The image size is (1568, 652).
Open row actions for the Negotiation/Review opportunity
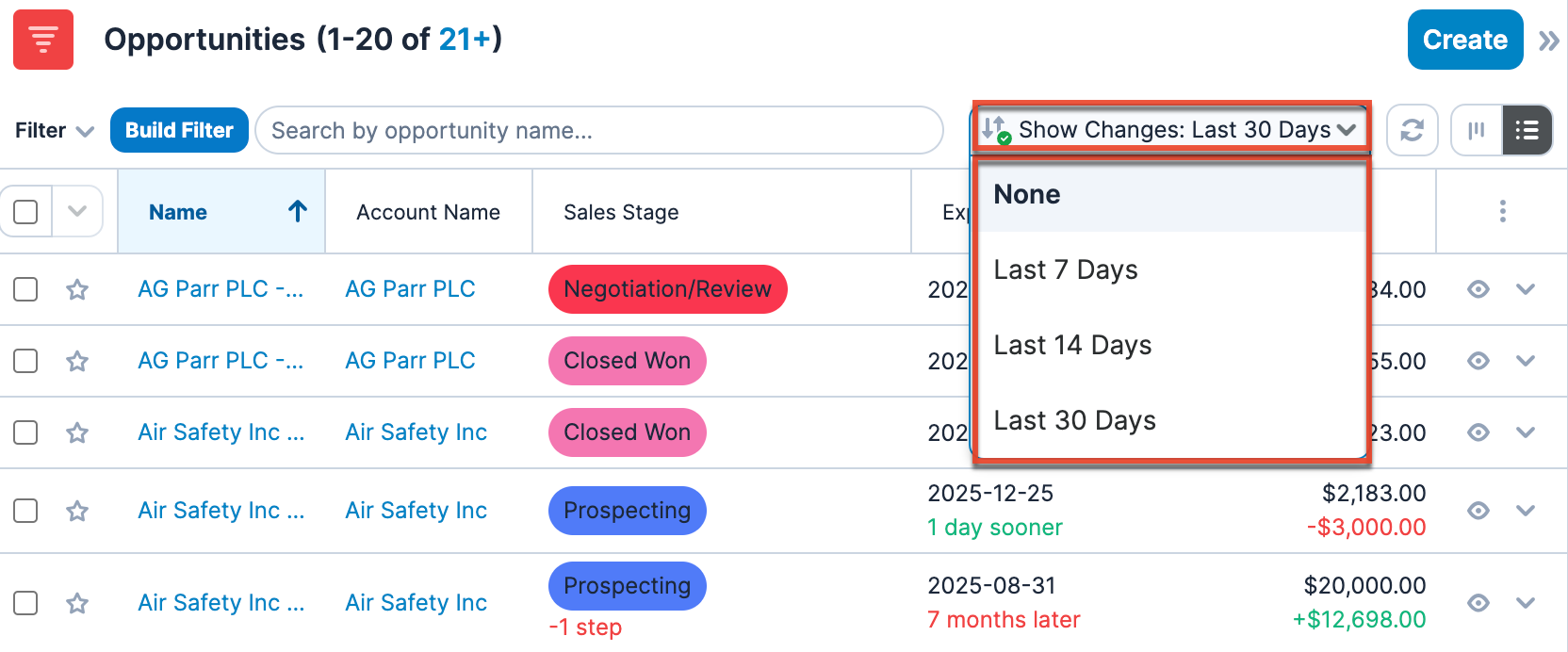click(1526, 289)
